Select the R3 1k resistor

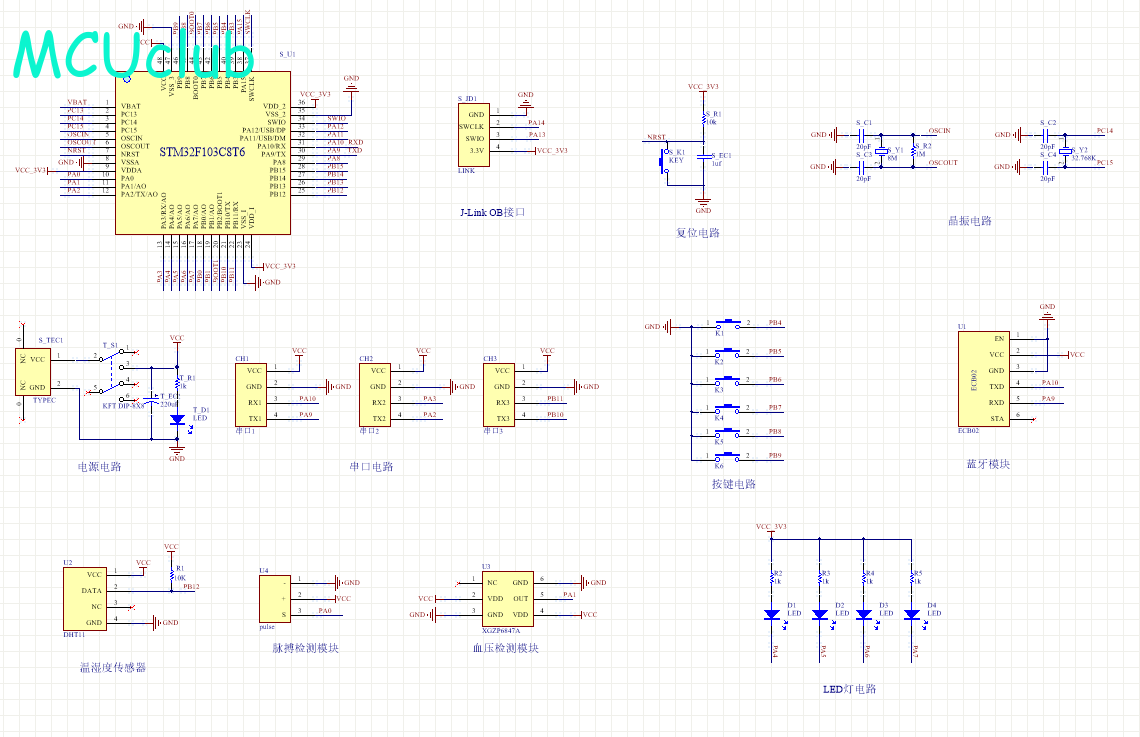(819, 578)
